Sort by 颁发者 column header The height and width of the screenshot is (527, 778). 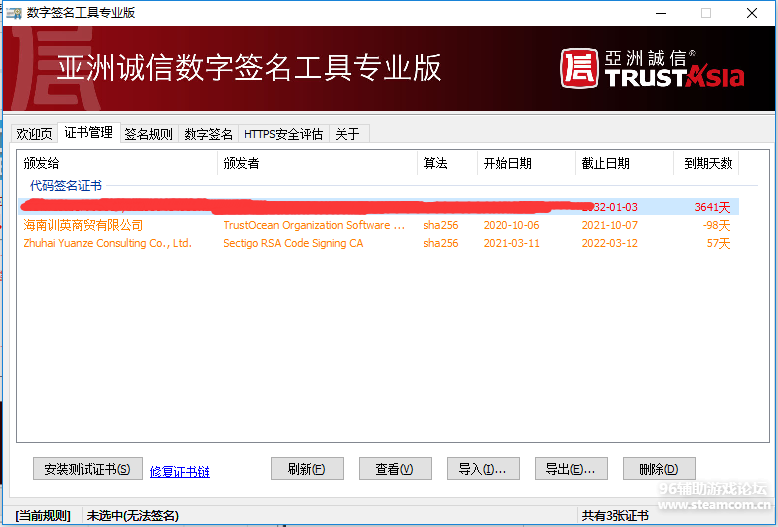tap(316, 163)
